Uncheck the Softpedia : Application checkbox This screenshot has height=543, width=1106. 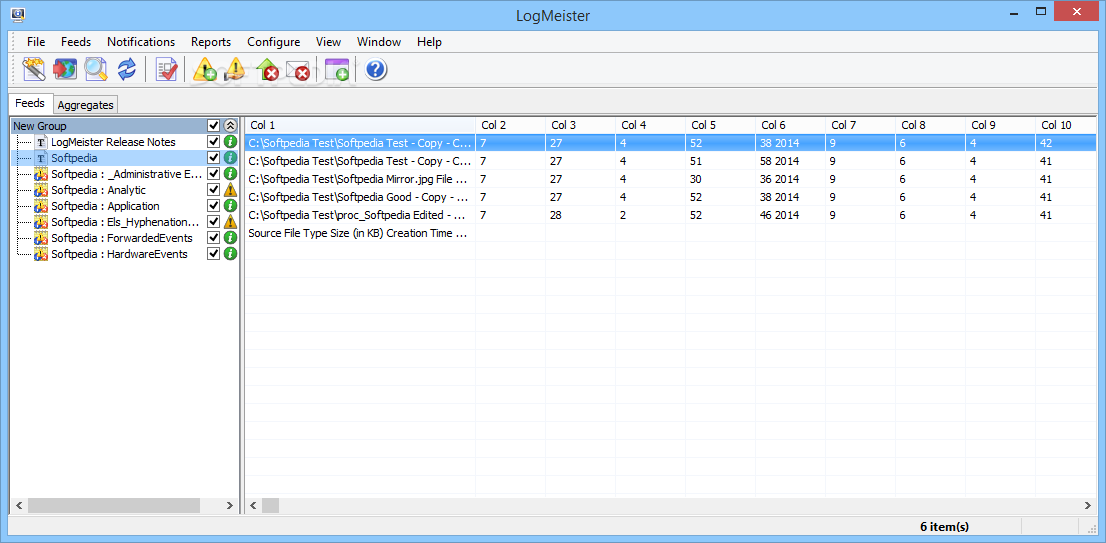[x=214, y=206]
